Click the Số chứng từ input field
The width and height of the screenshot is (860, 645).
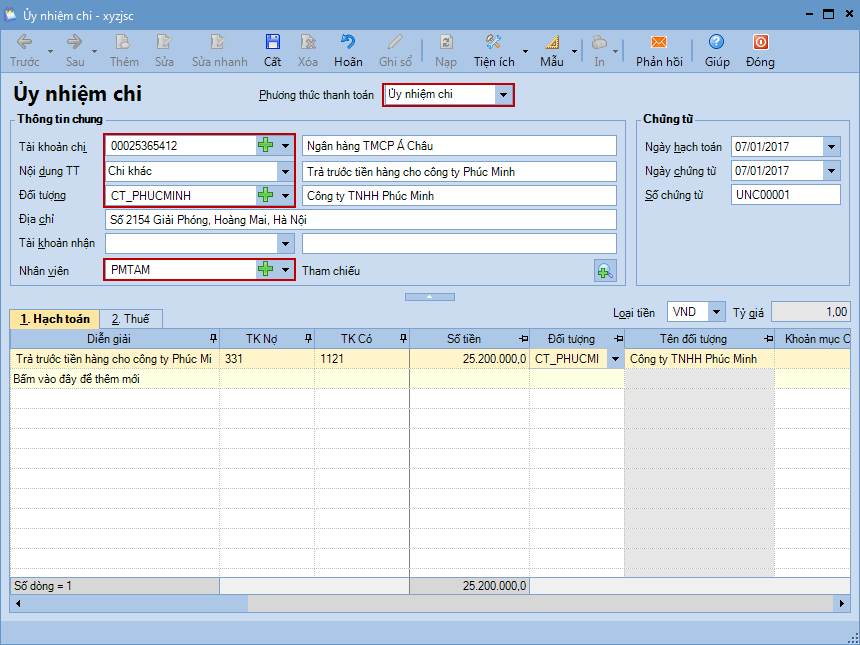[x=785, y=195]
